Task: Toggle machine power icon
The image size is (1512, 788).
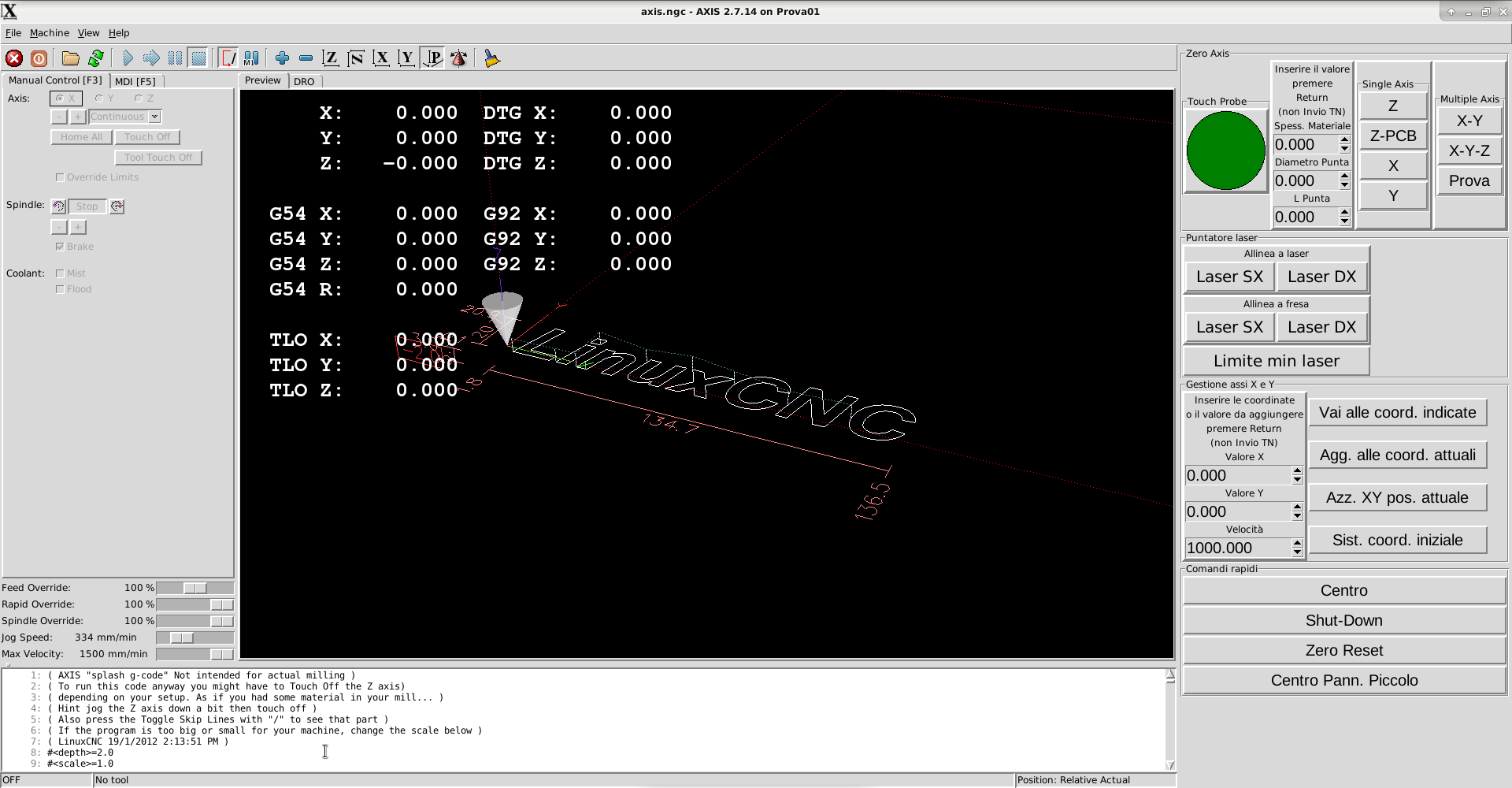Action: point(39,58)
